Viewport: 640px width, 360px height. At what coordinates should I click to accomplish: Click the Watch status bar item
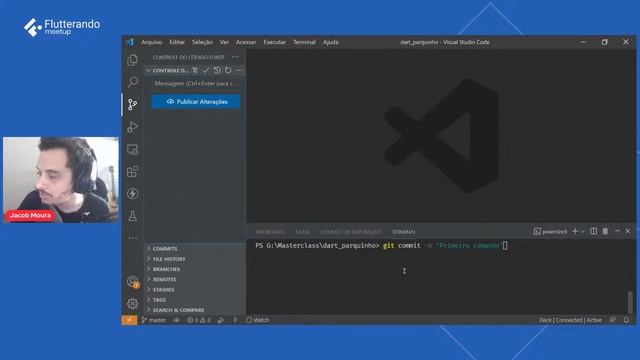click(x=258, y=320)
